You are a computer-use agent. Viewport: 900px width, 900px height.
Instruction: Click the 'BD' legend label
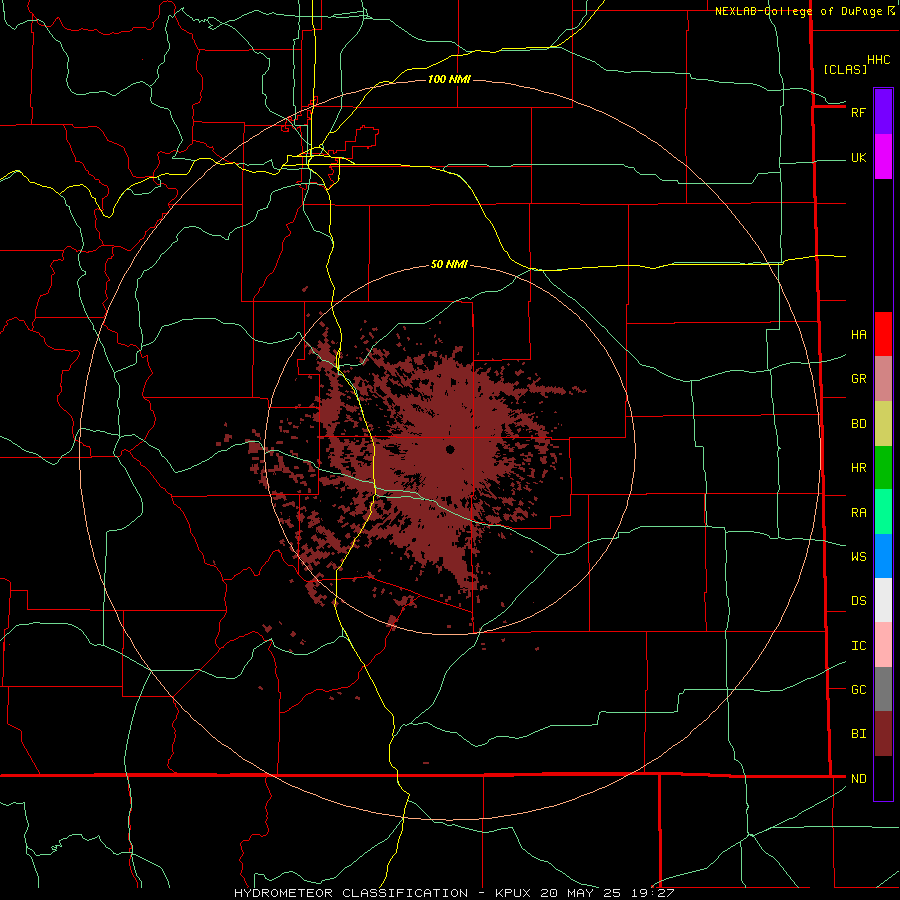858,424
